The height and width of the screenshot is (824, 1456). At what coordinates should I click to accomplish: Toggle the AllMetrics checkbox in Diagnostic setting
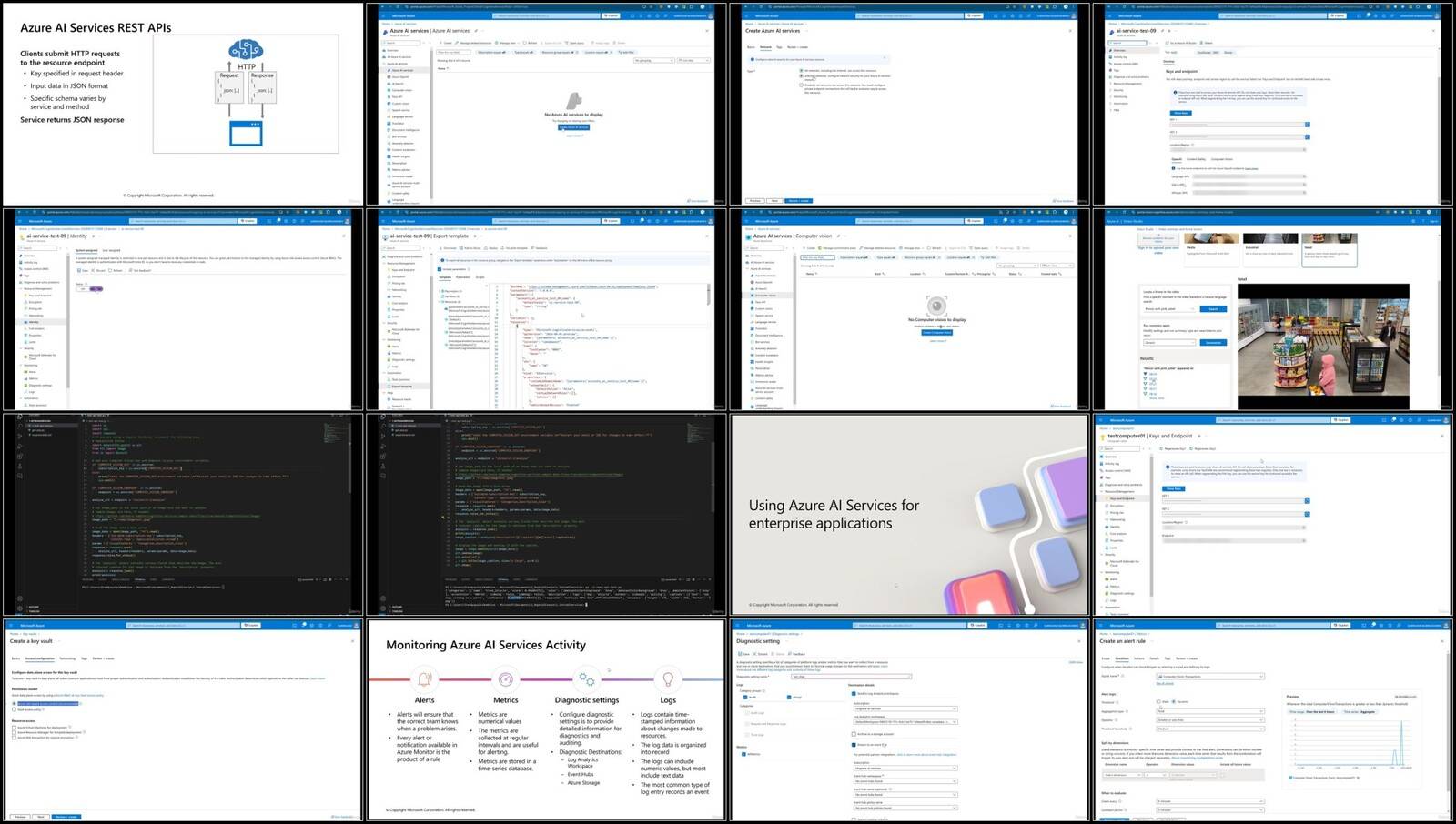pos(743,754)
